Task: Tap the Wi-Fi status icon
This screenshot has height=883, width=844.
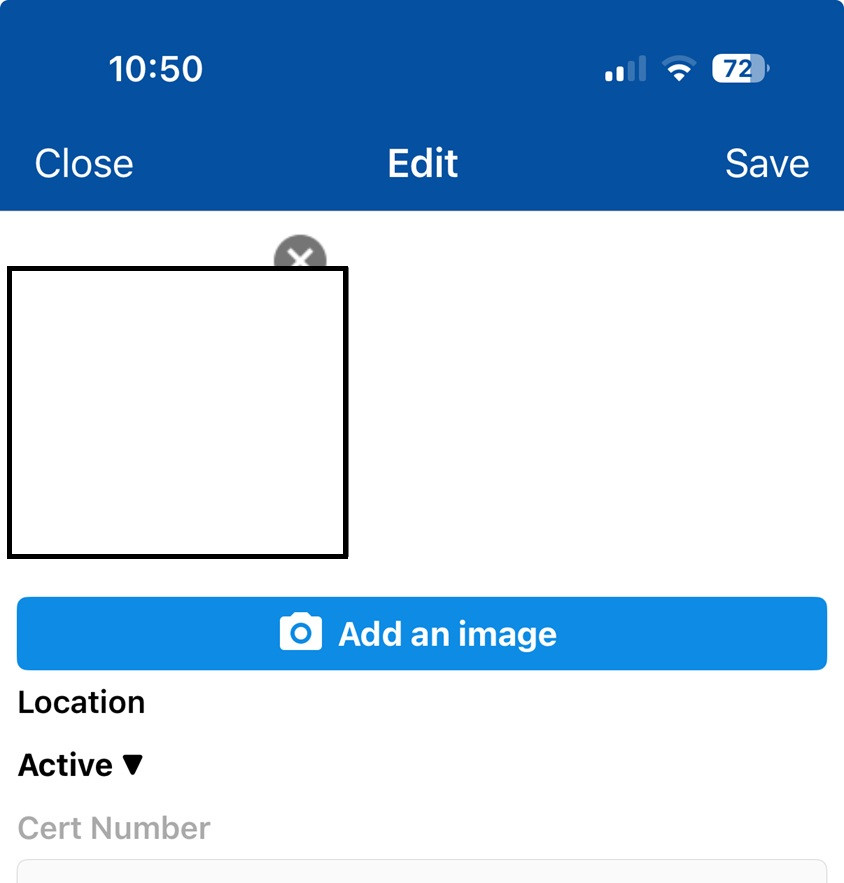Action: [679, 69]
